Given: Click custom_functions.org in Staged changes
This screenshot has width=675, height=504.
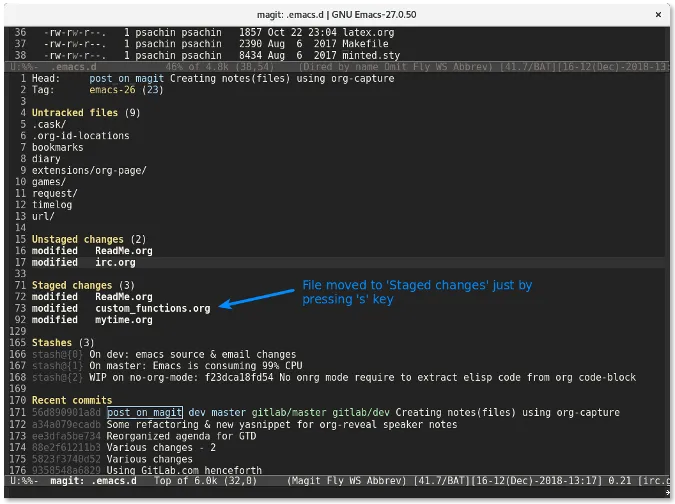Looking at the screenshot, I should (152, 309).
